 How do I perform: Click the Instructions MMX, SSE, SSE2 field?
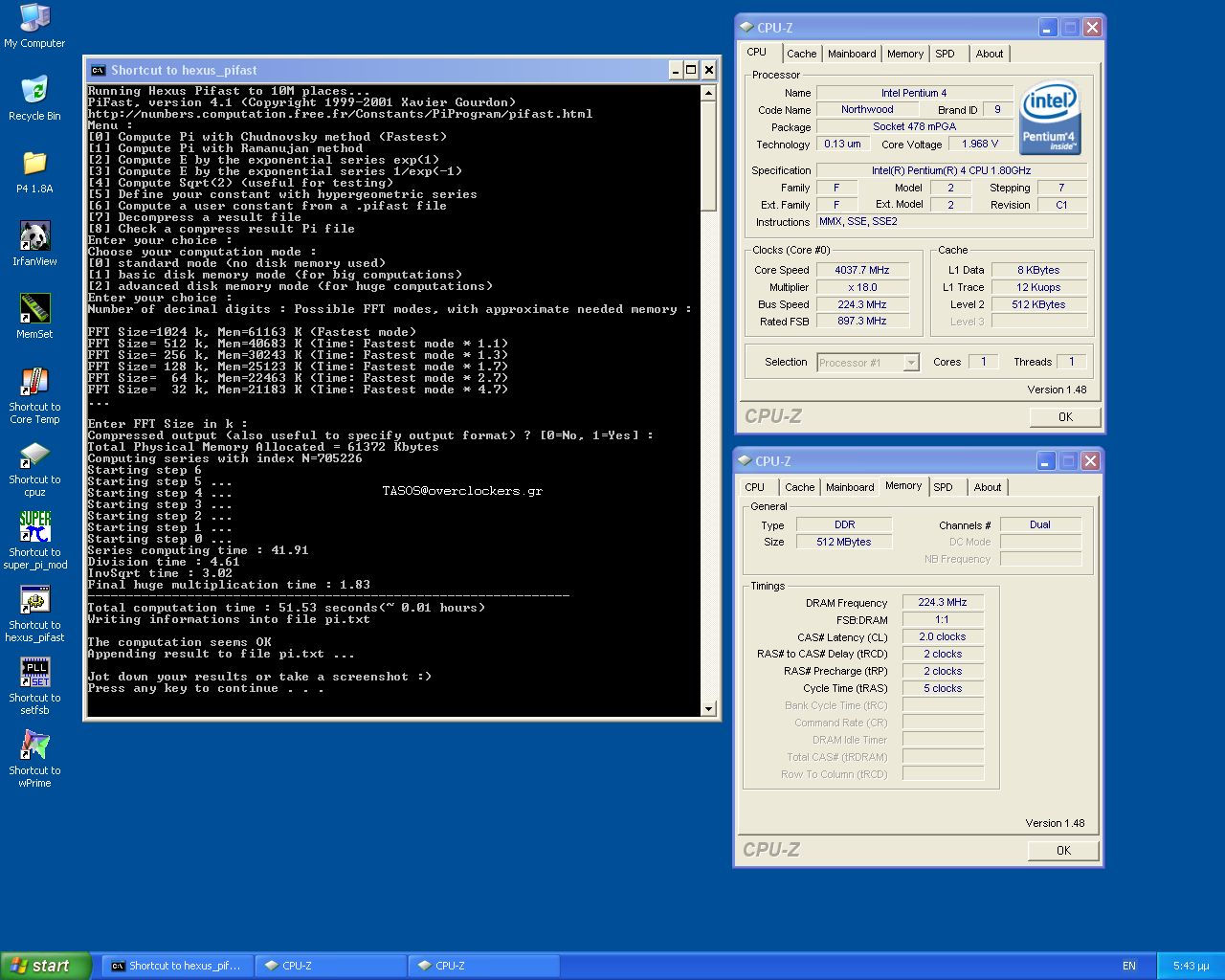coord(952,222)
